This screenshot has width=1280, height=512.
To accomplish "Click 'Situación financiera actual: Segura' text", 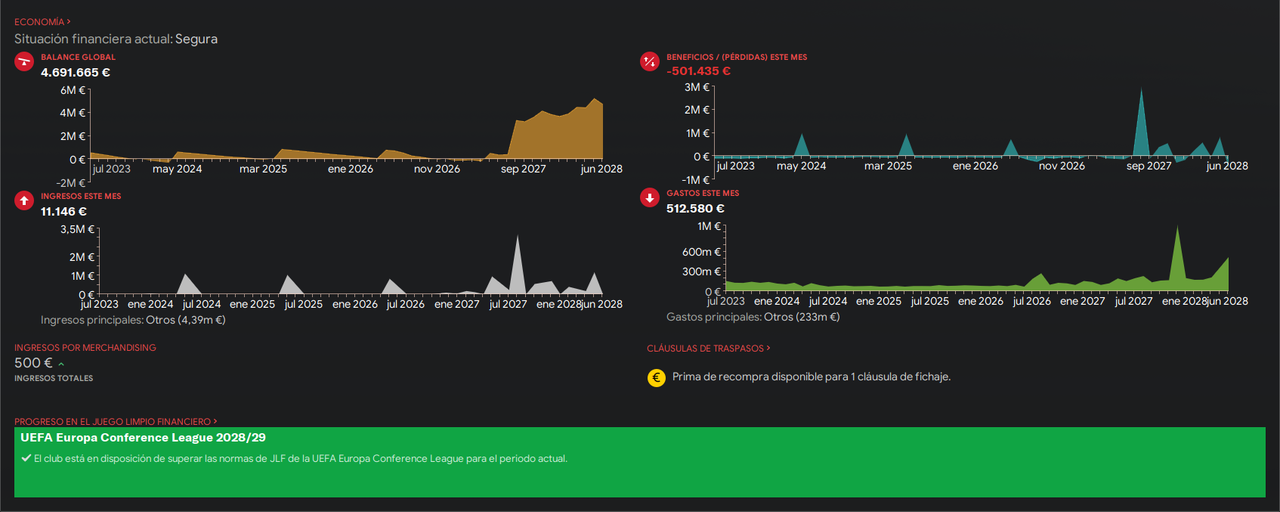I will click(116, 39).
